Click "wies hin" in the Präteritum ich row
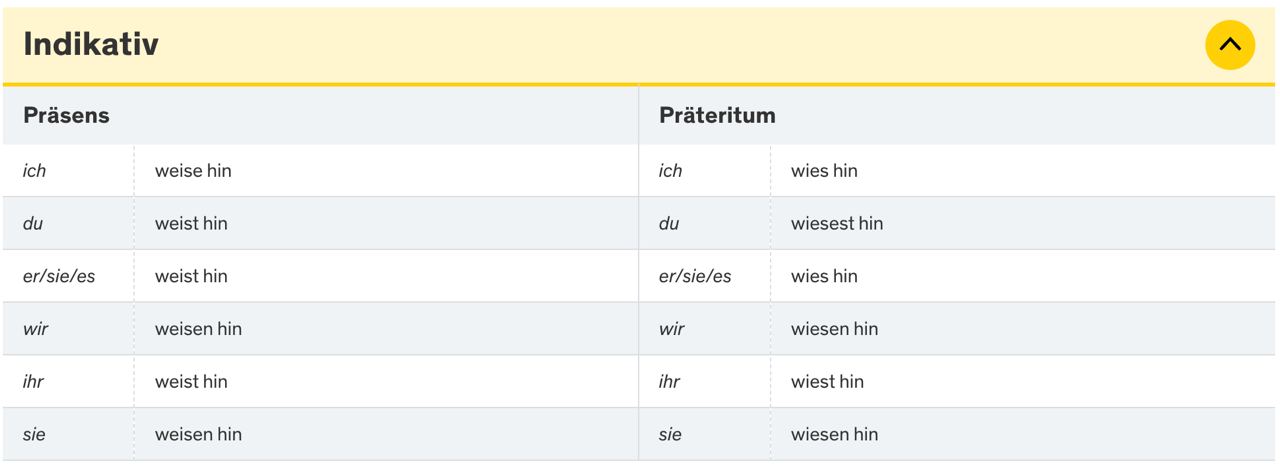Screen dimensions: 1280x467 [x=824, y=171]
